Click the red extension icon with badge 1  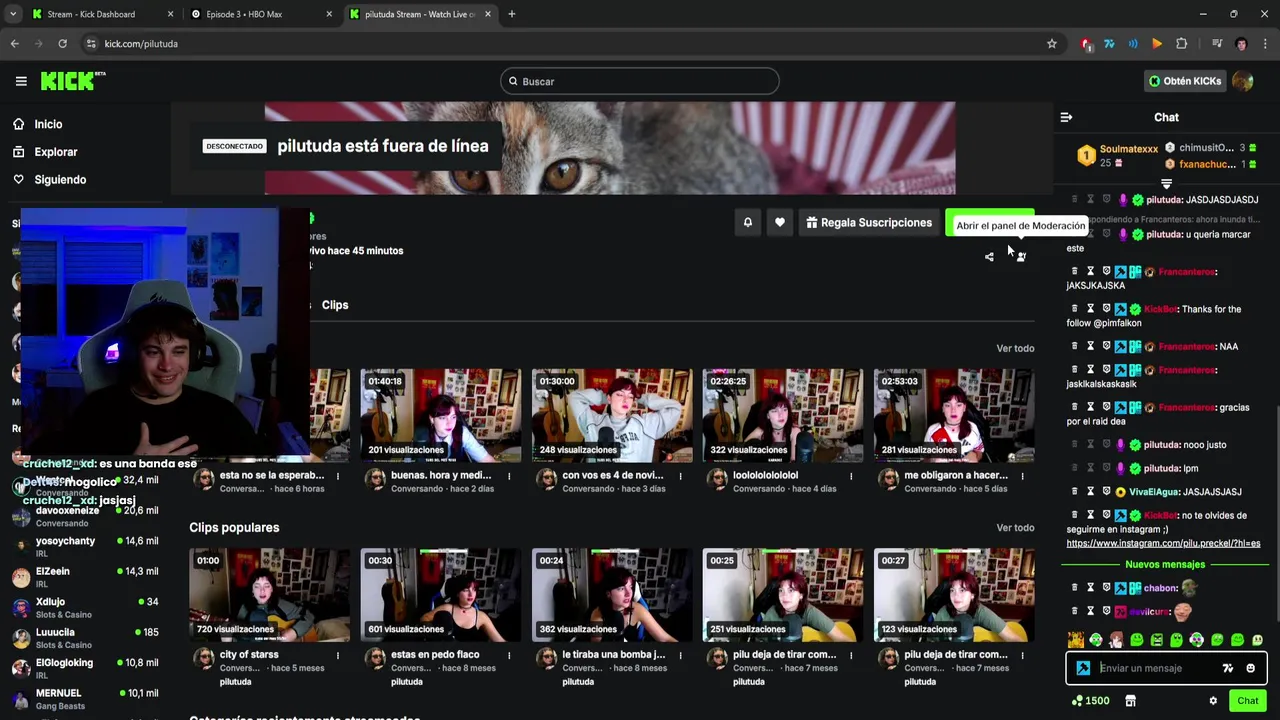pos(1086,44)
